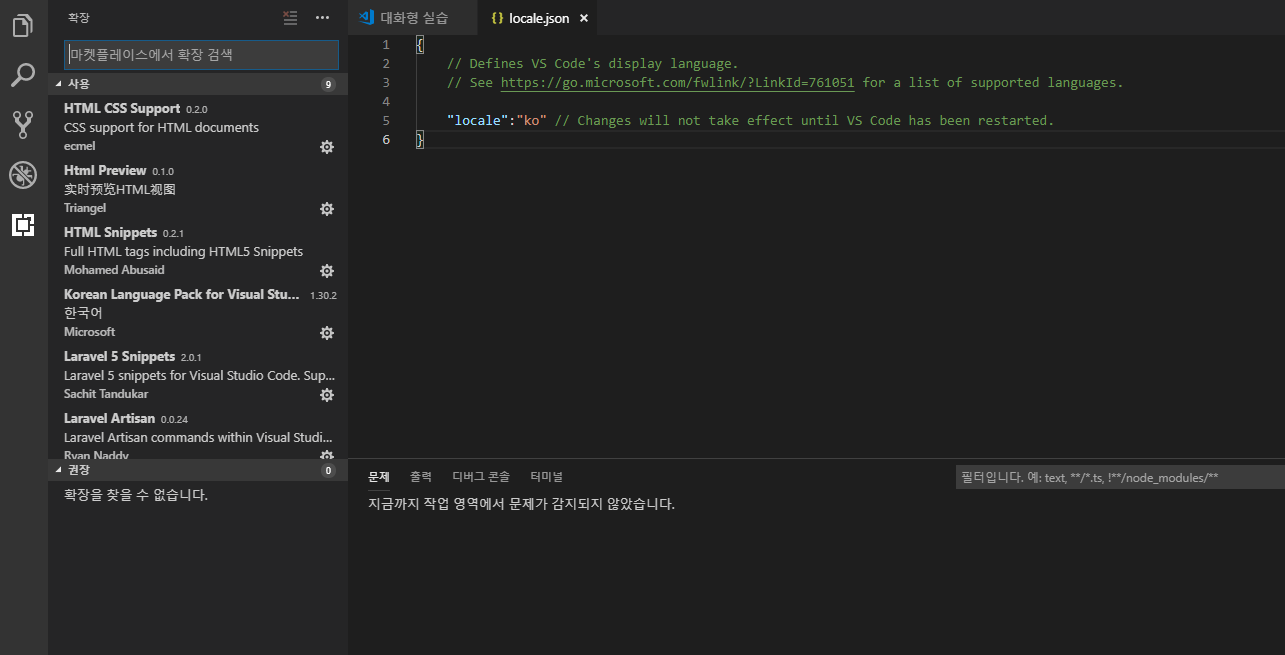
Task: Open the gear menu for Html Preview
Action: 326,209
